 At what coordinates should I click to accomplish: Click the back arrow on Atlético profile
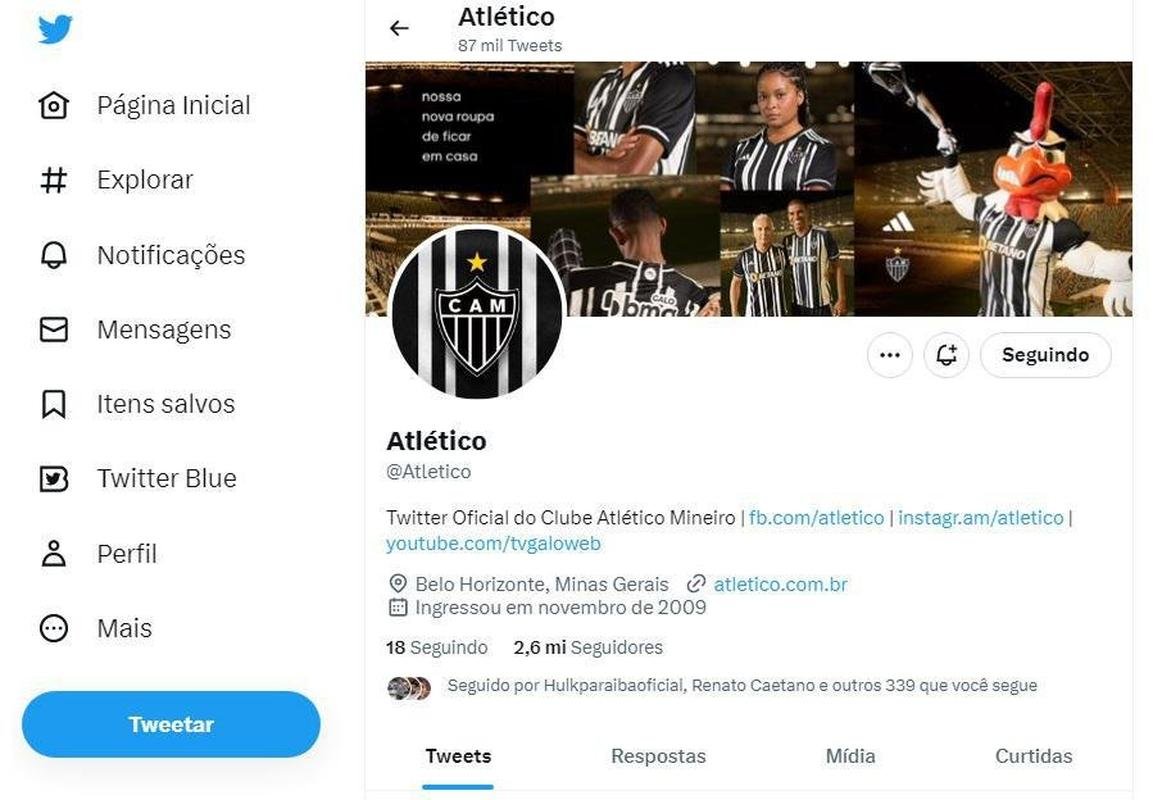click(399, 28)
